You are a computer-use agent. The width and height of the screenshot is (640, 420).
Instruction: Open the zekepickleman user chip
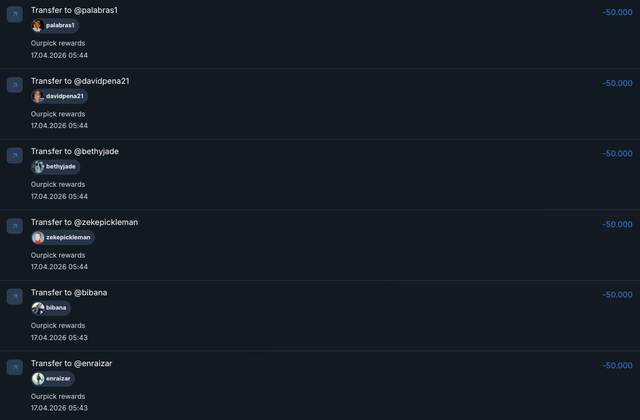(x=63, y=238)
